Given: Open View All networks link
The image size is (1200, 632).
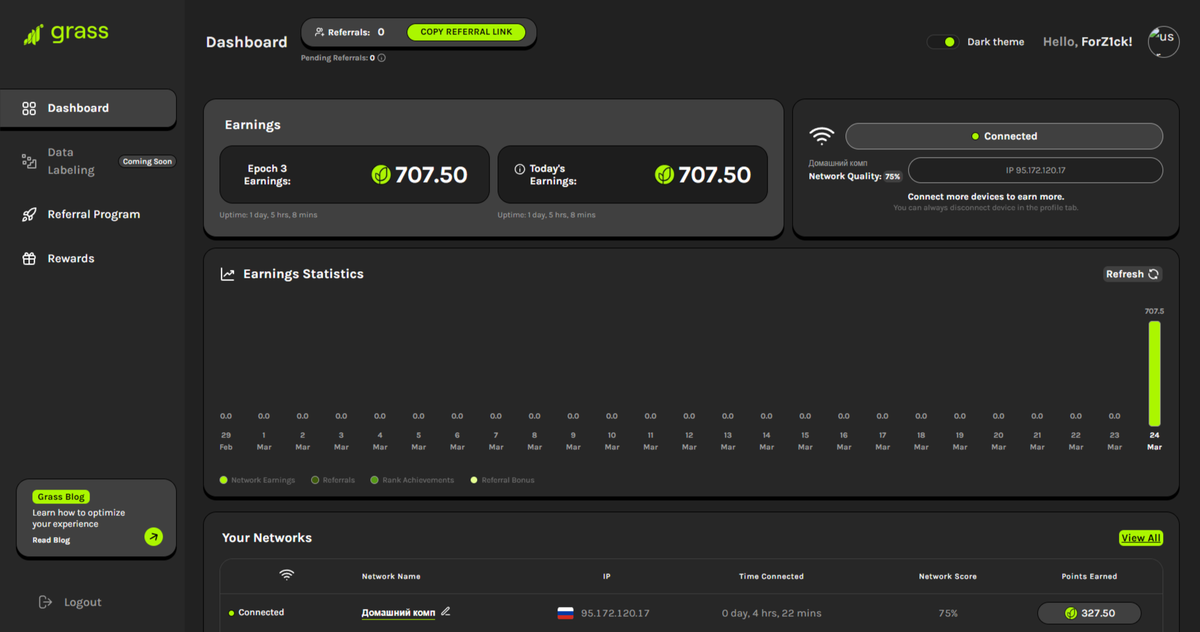Looking at the screenshot, I should pos(1140,538).
